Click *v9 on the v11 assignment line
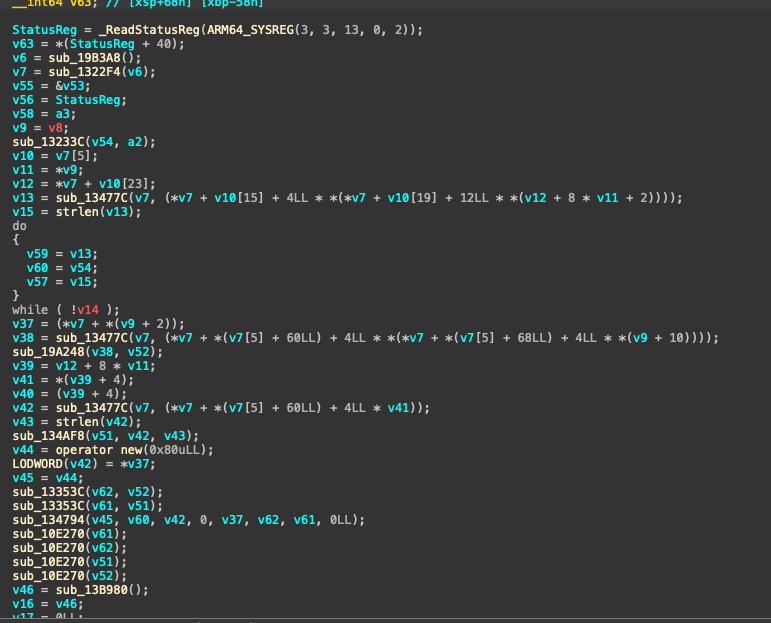The width and height of the screenshot is (771, 623). pos(66,170)
